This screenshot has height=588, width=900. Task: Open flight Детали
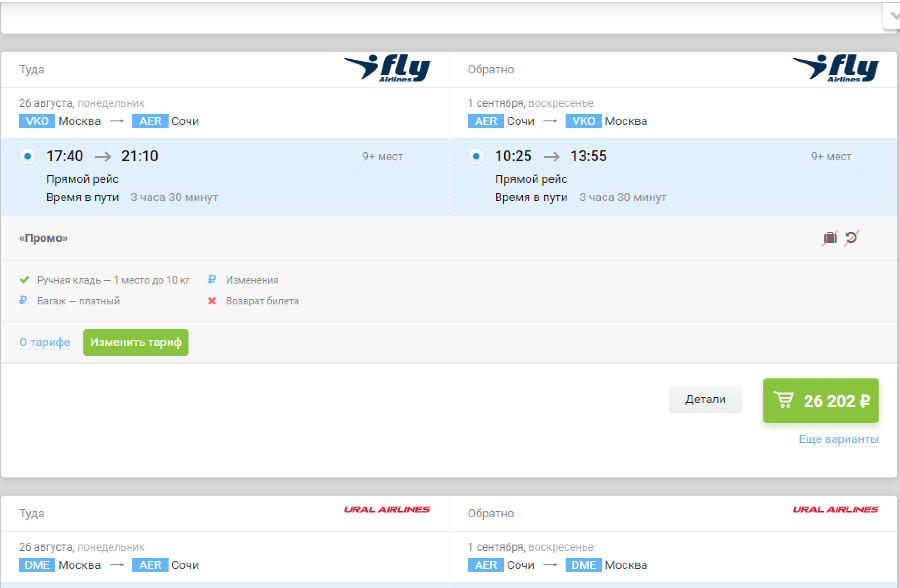(x=705, y=399)
